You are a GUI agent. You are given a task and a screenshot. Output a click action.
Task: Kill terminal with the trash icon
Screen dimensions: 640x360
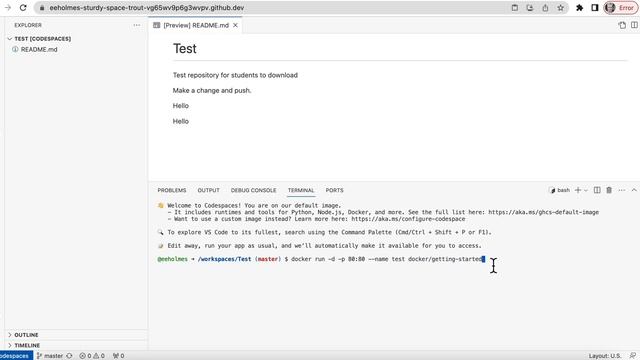(x=609, y=190)
